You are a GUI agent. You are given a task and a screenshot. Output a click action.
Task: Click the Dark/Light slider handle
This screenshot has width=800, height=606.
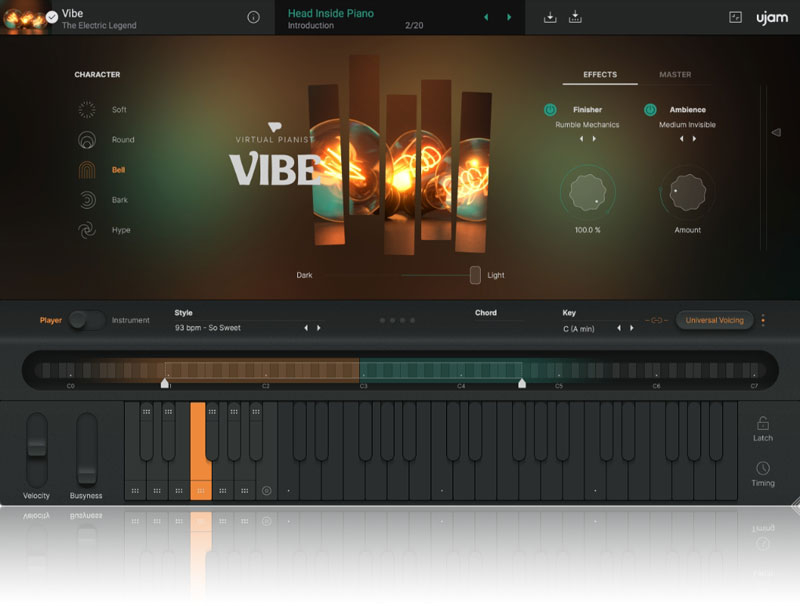[475, 275]
